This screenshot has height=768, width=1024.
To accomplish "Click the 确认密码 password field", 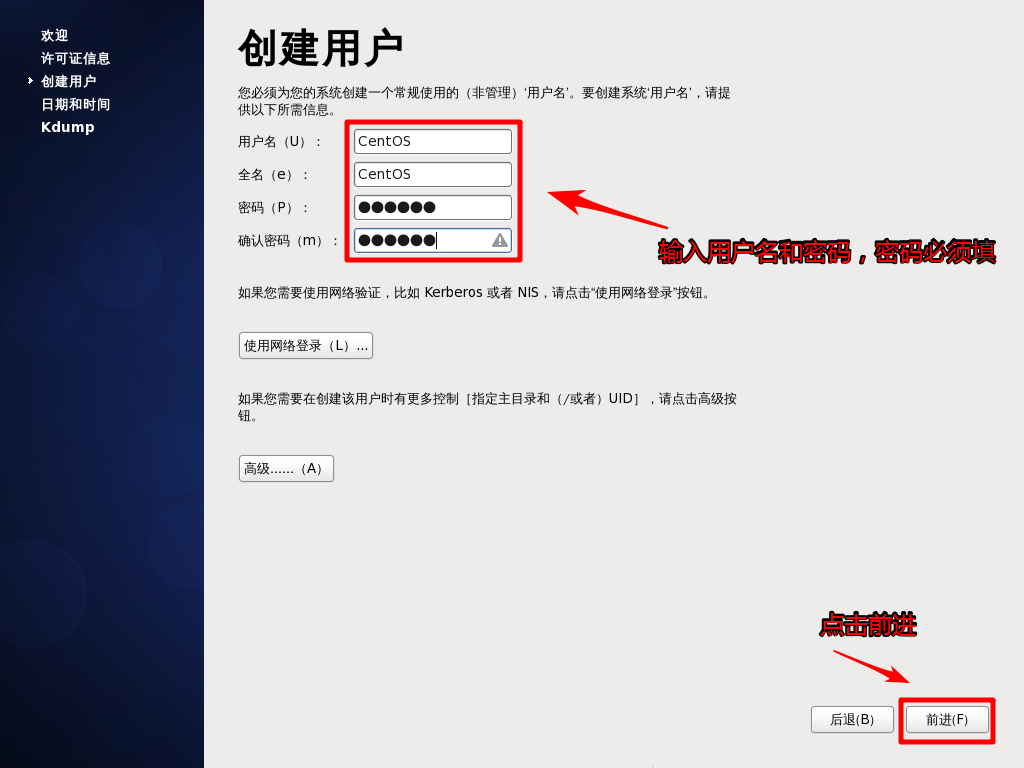I will click(432, 240).
